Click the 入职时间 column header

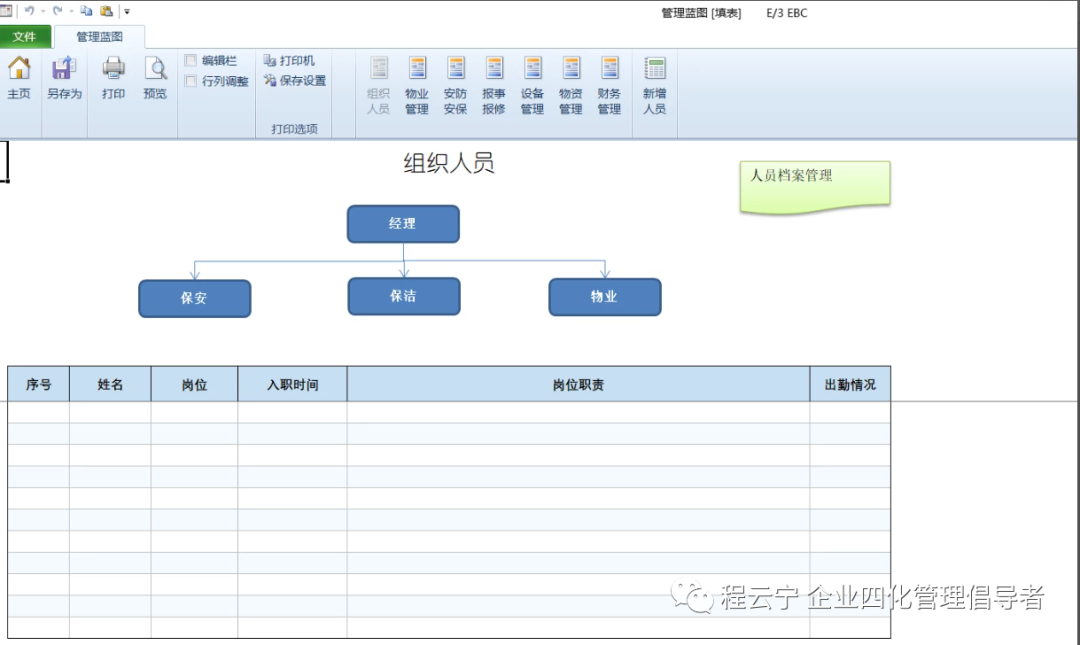pos(293,384)
